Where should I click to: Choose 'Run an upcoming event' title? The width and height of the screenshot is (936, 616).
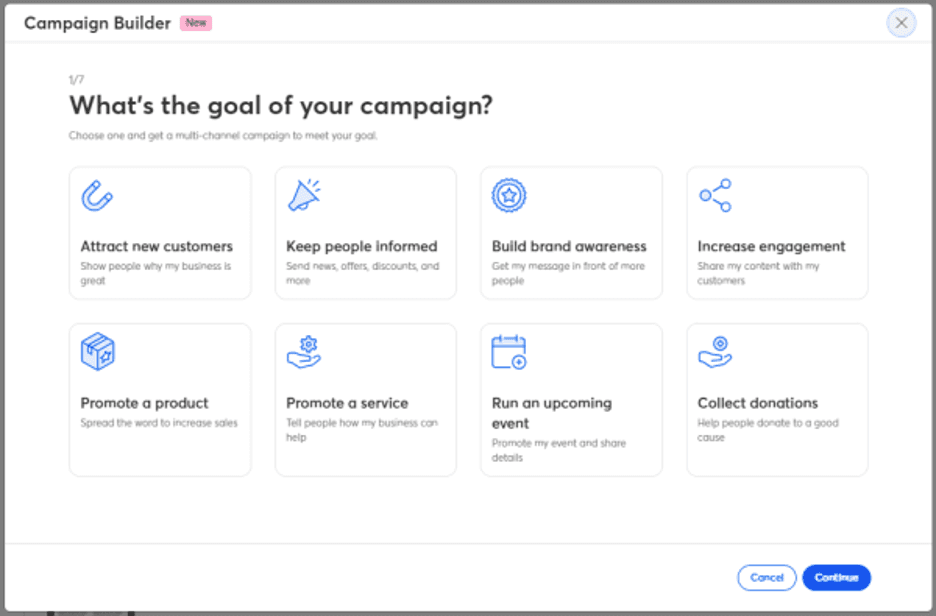click(551, 413)
